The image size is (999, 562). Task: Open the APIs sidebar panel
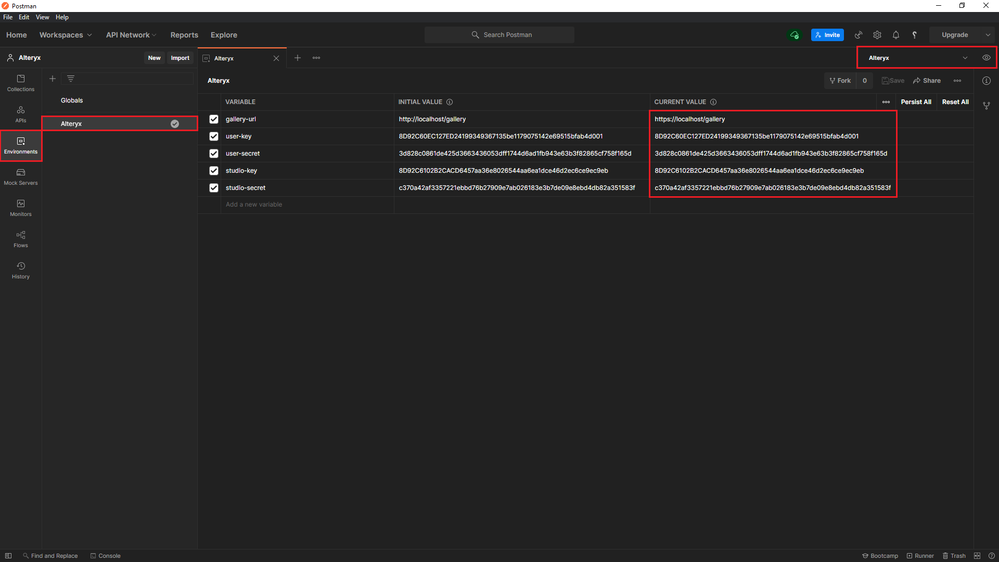click(x=20, y=114)
